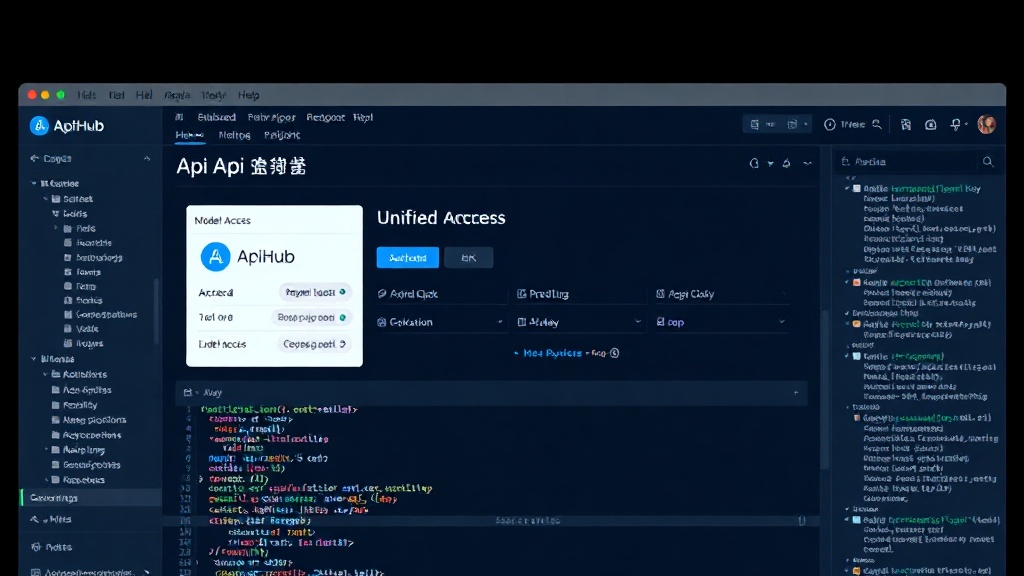The image size is (1024, 576).
Task: Click the flame icon in the title row
Action: 786,163
